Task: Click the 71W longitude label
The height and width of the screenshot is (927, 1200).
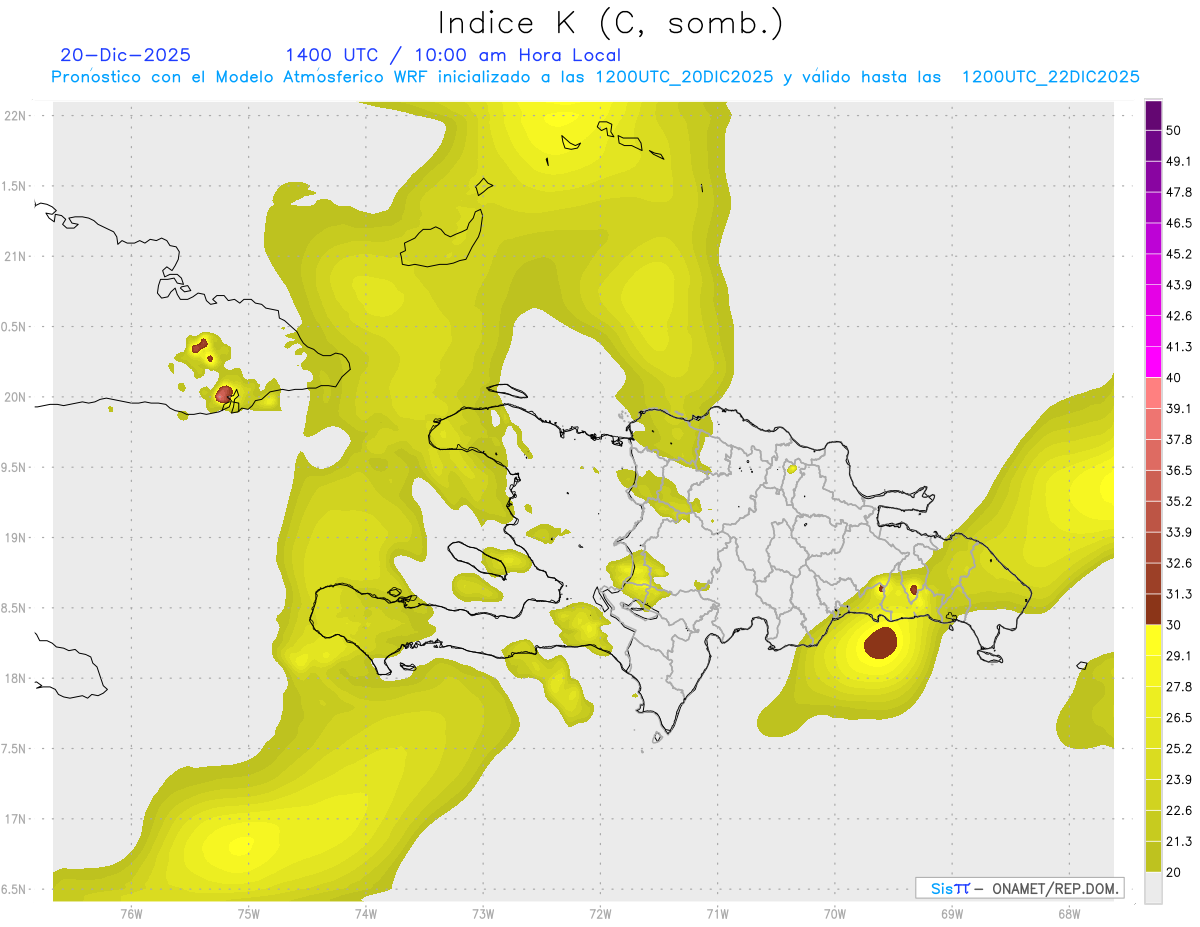Action: pos(717,913)
